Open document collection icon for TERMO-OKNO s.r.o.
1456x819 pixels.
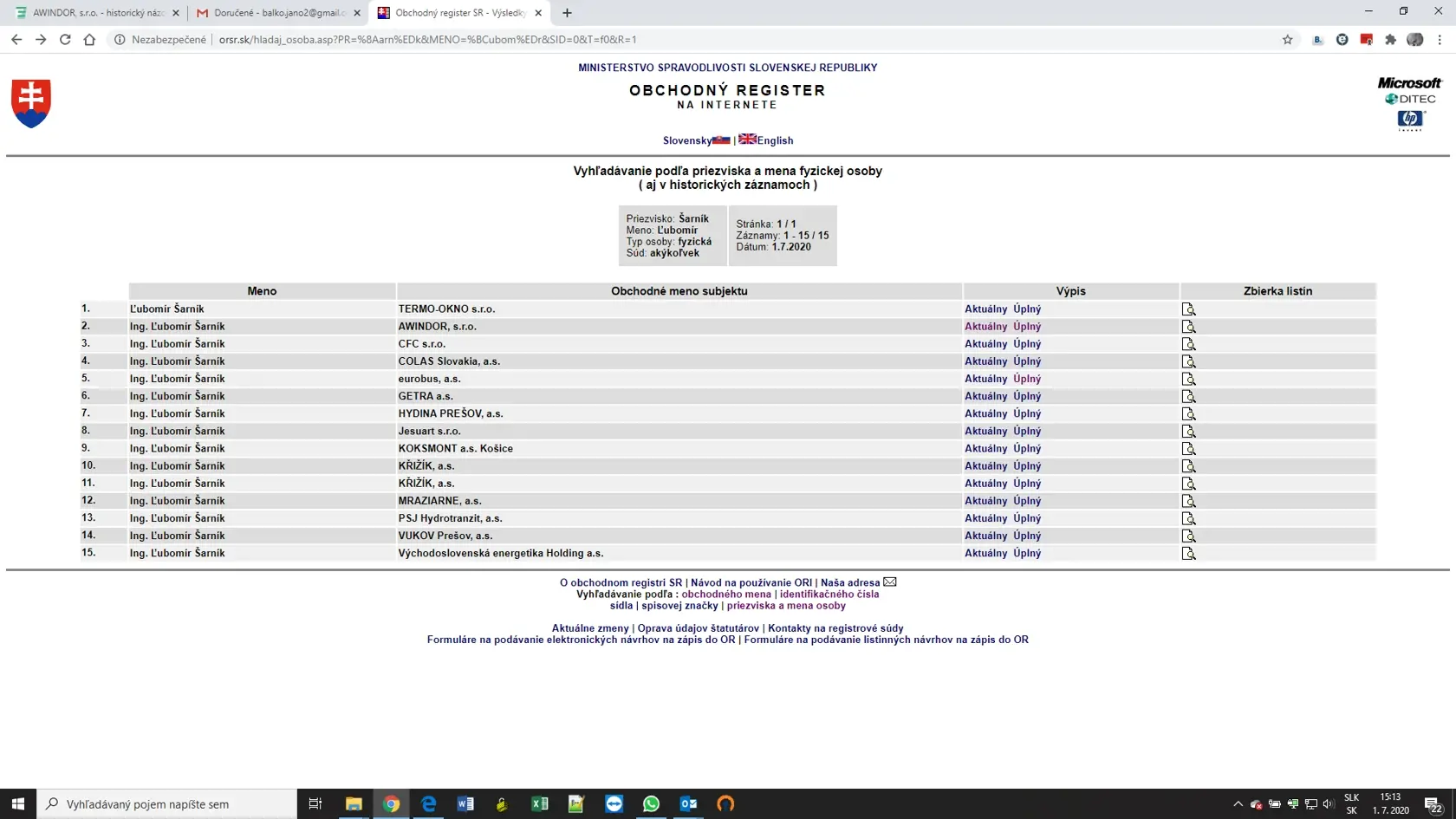click(x=1188, y=309)
